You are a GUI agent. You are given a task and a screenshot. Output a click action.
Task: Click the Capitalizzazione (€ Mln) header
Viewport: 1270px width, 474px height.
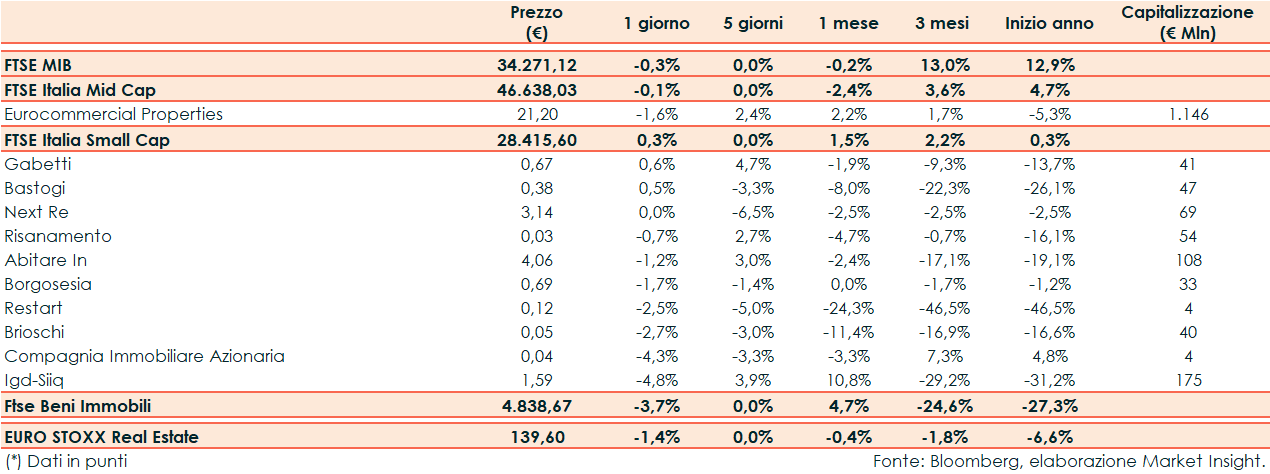(1187, 23)
